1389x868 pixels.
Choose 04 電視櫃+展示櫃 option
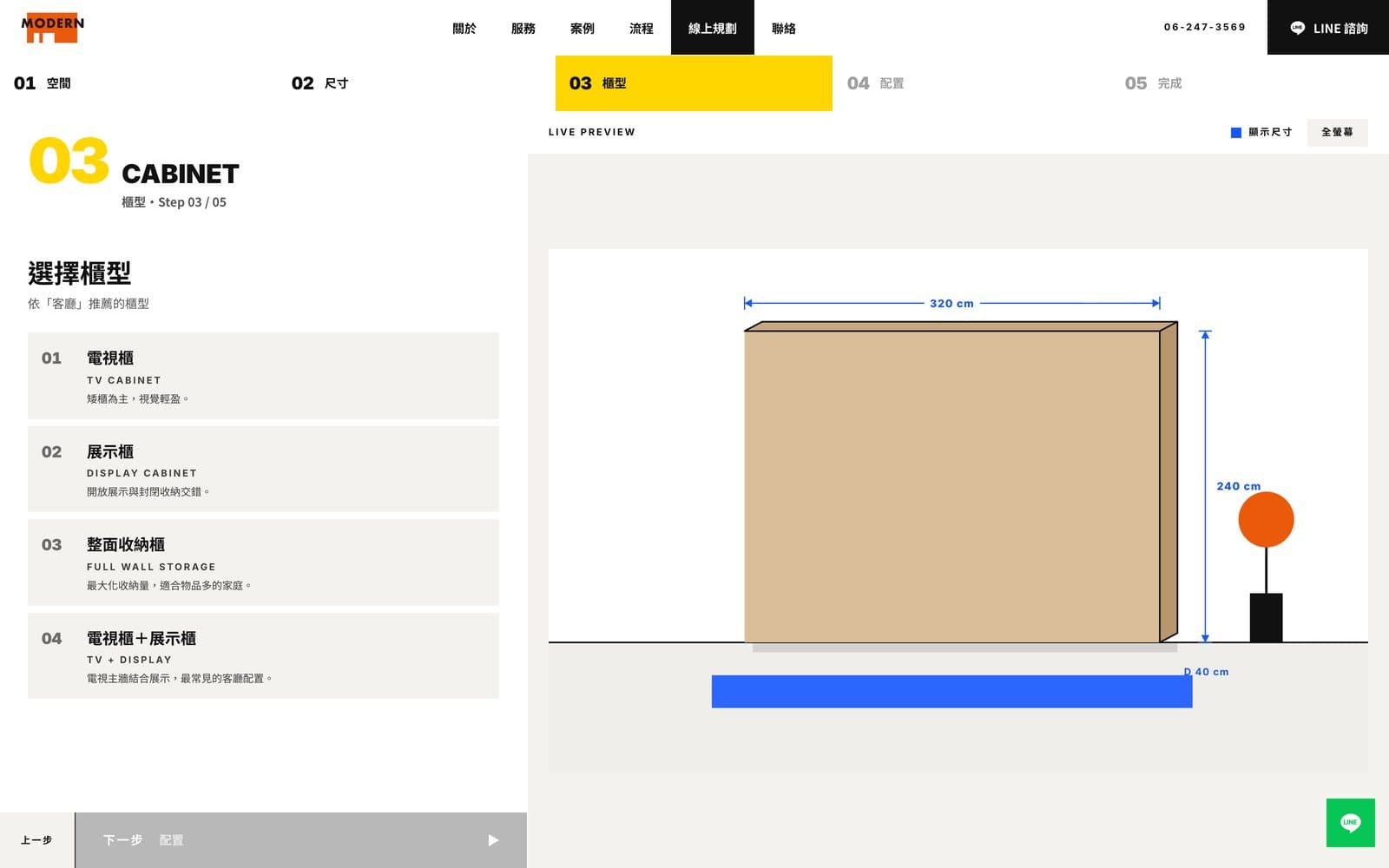click(x=263, y=655)
